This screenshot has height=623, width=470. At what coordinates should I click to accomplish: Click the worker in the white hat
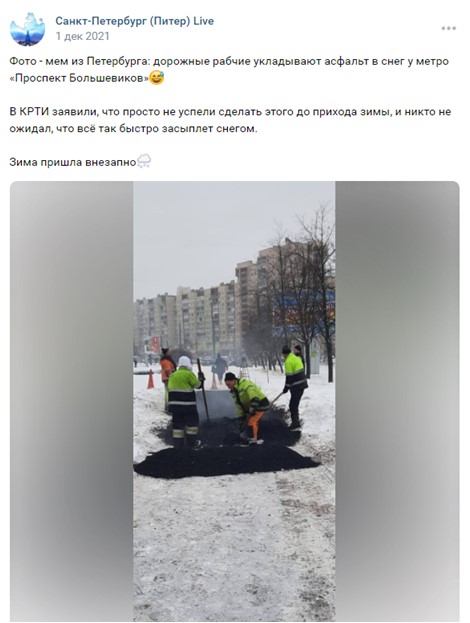click(184, 403)
